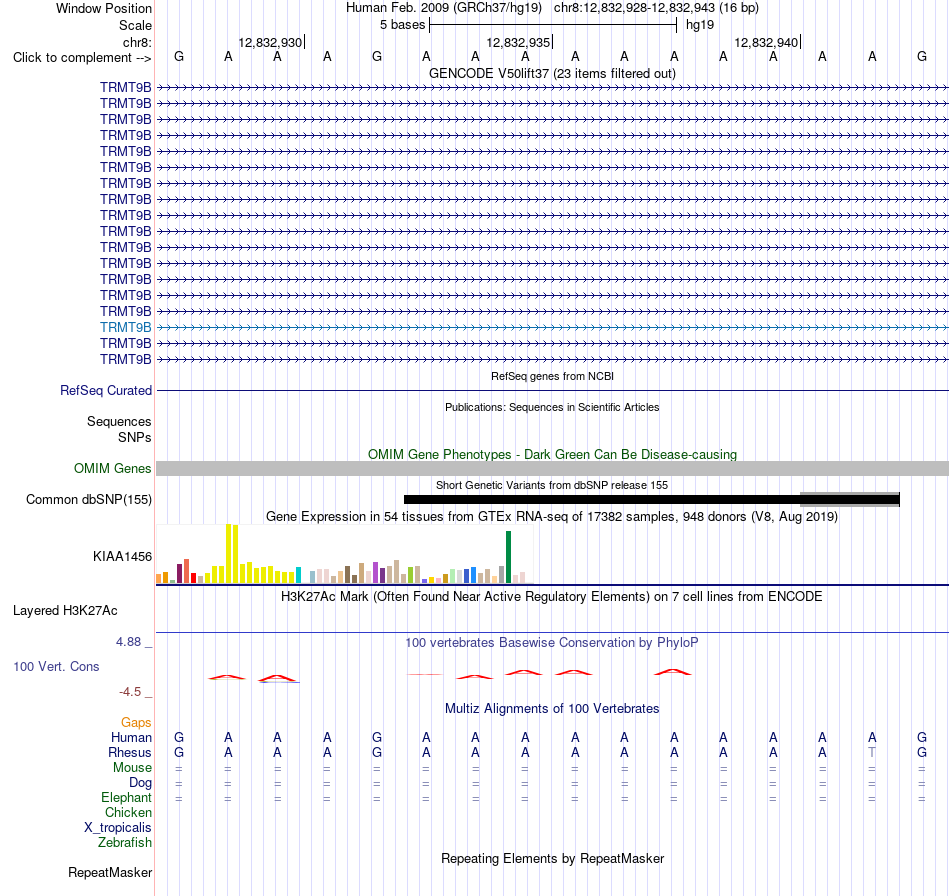Click the X_tropicalis alignment row label
Viewport: 950px width, 896px height.
pyautogui.click(x=118, y=828)
